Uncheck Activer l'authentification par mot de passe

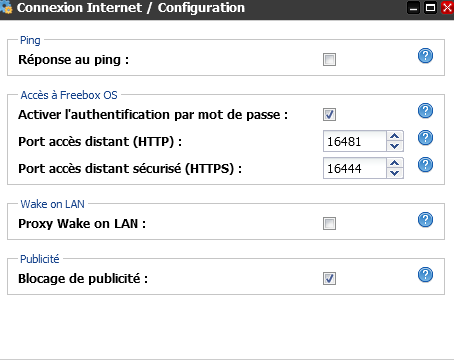point(329,115)
